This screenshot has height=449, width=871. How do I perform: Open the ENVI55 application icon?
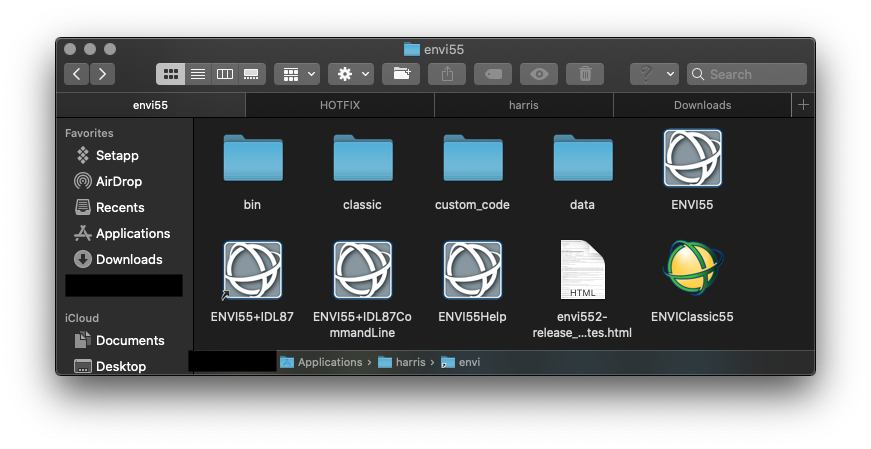[x=692, y=159]
